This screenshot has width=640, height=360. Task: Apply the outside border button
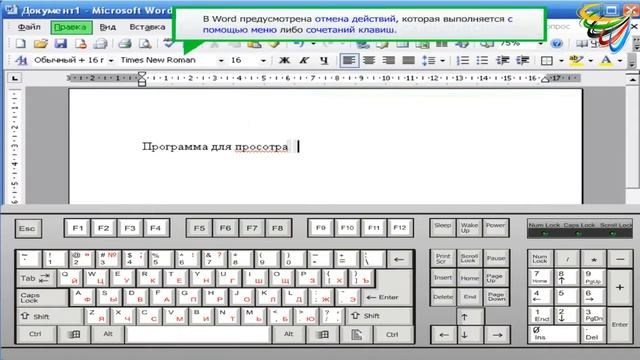[x=547, y=60]
